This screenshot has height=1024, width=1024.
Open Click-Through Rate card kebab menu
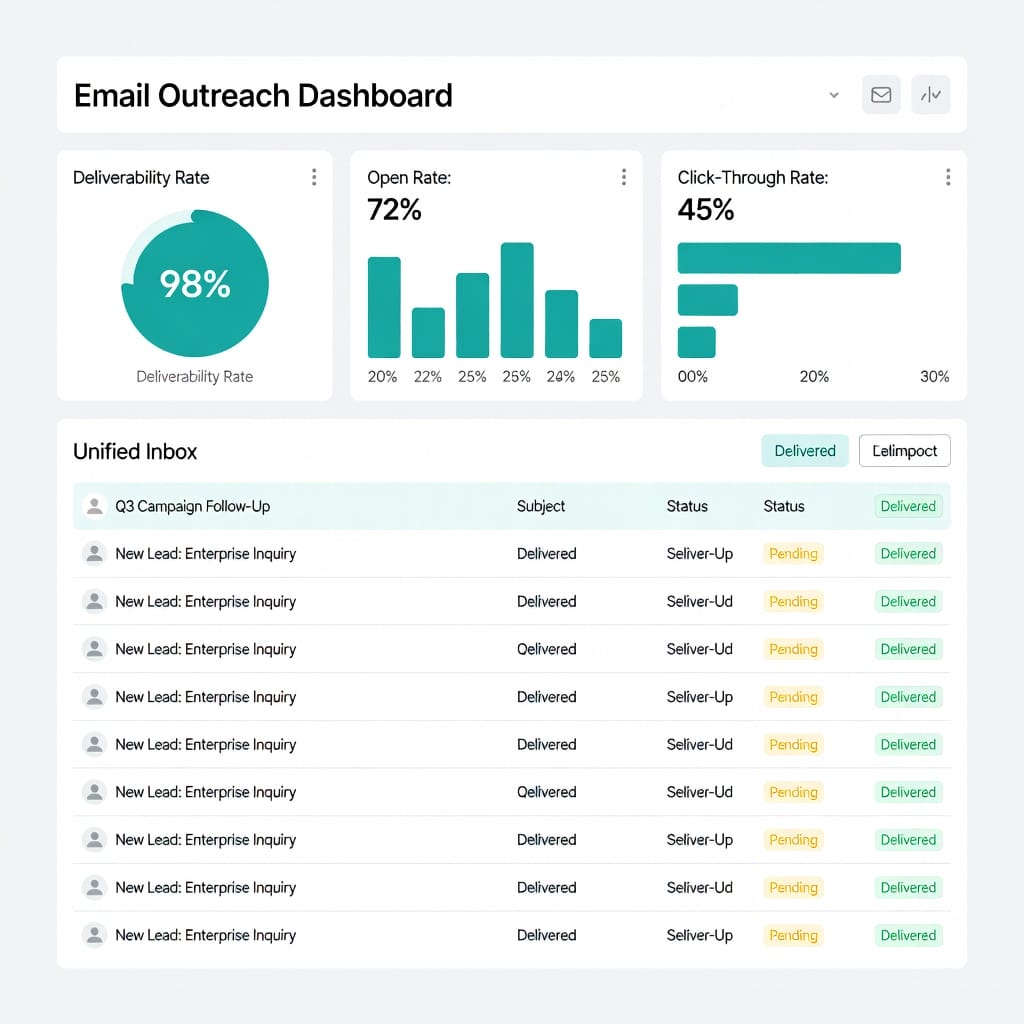948,177
